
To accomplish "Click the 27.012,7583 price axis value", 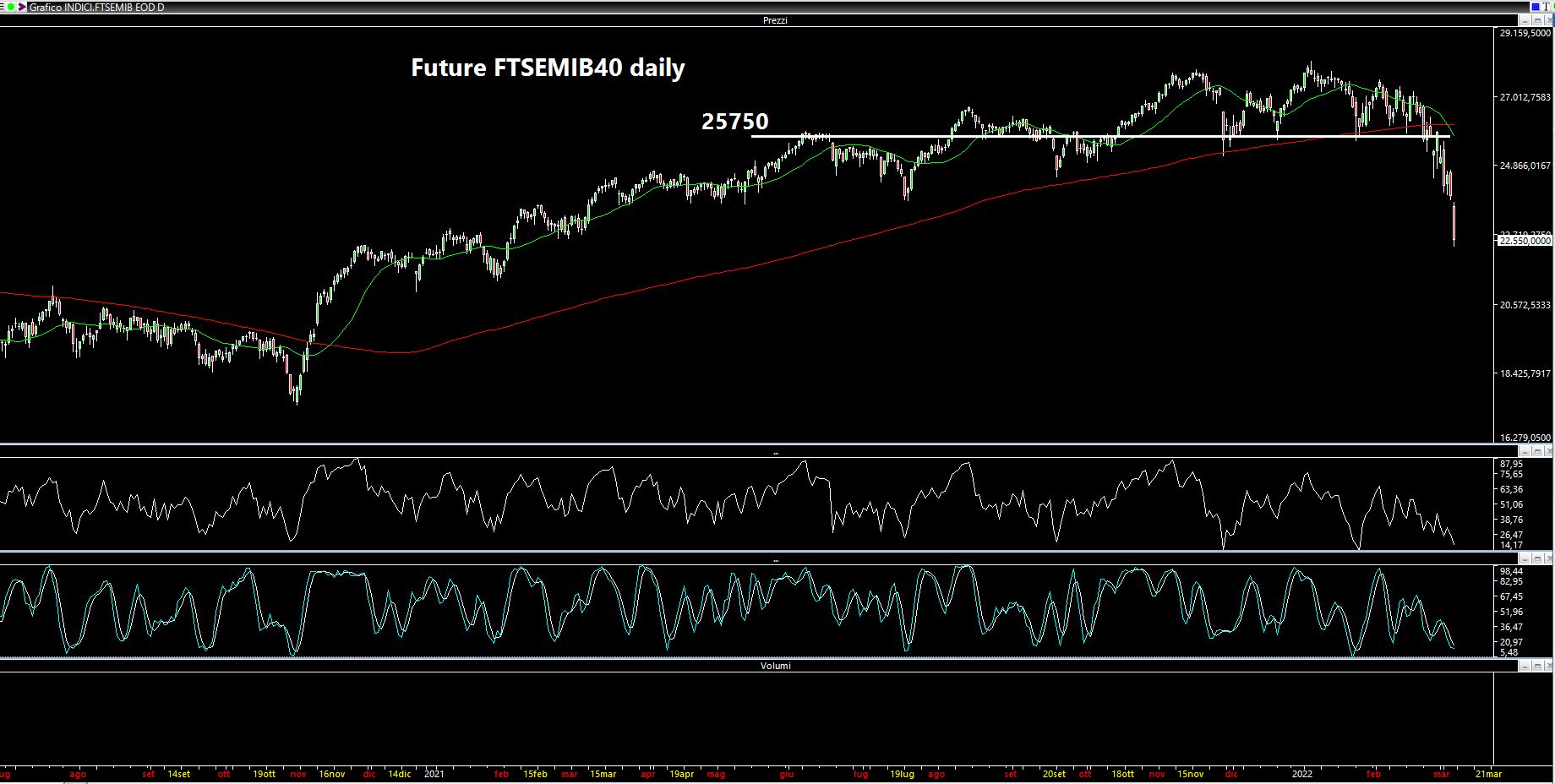I will tap(1525, 97).
